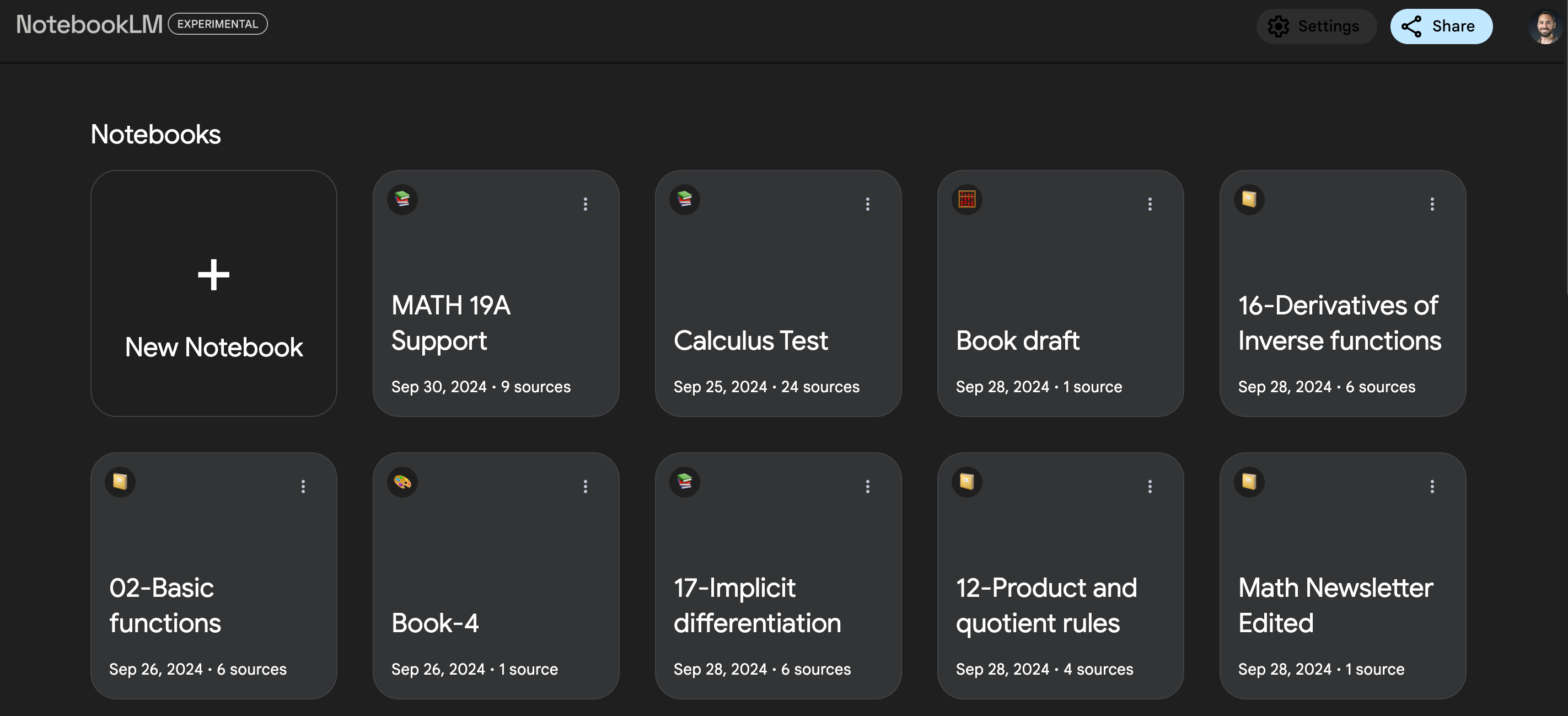The width and height of the screenshot is (1568, 716).
Task: Open more options menu for MATH 19A Support
Action: click(586, 204)
